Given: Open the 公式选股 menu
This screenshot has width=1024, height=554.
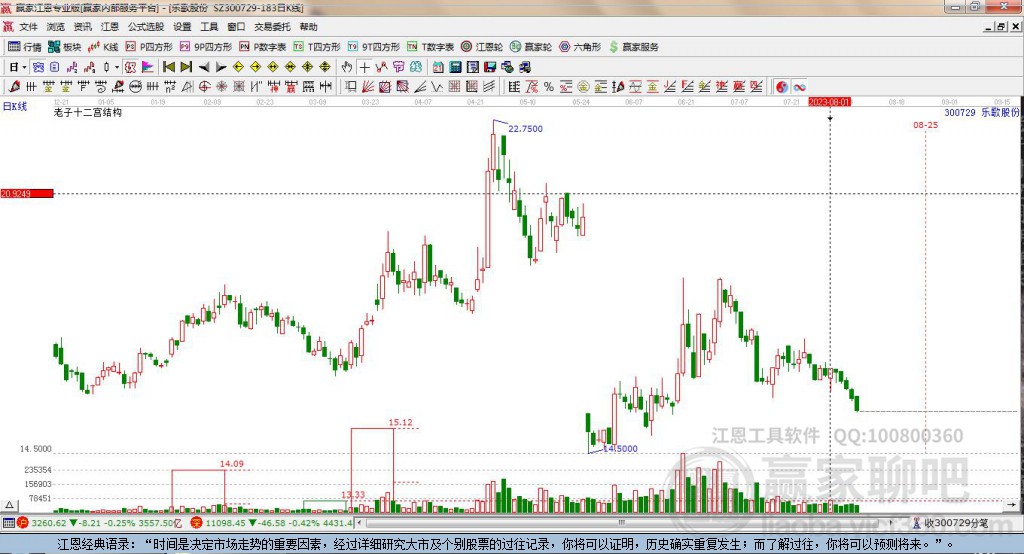Looking at the screenshot, I should (146, 27).
